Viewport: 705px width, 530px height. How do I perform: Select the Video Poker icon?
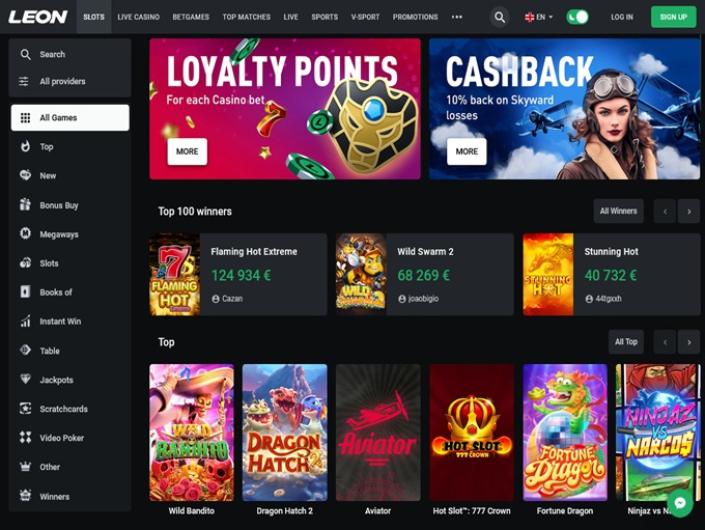coord(25,437)
